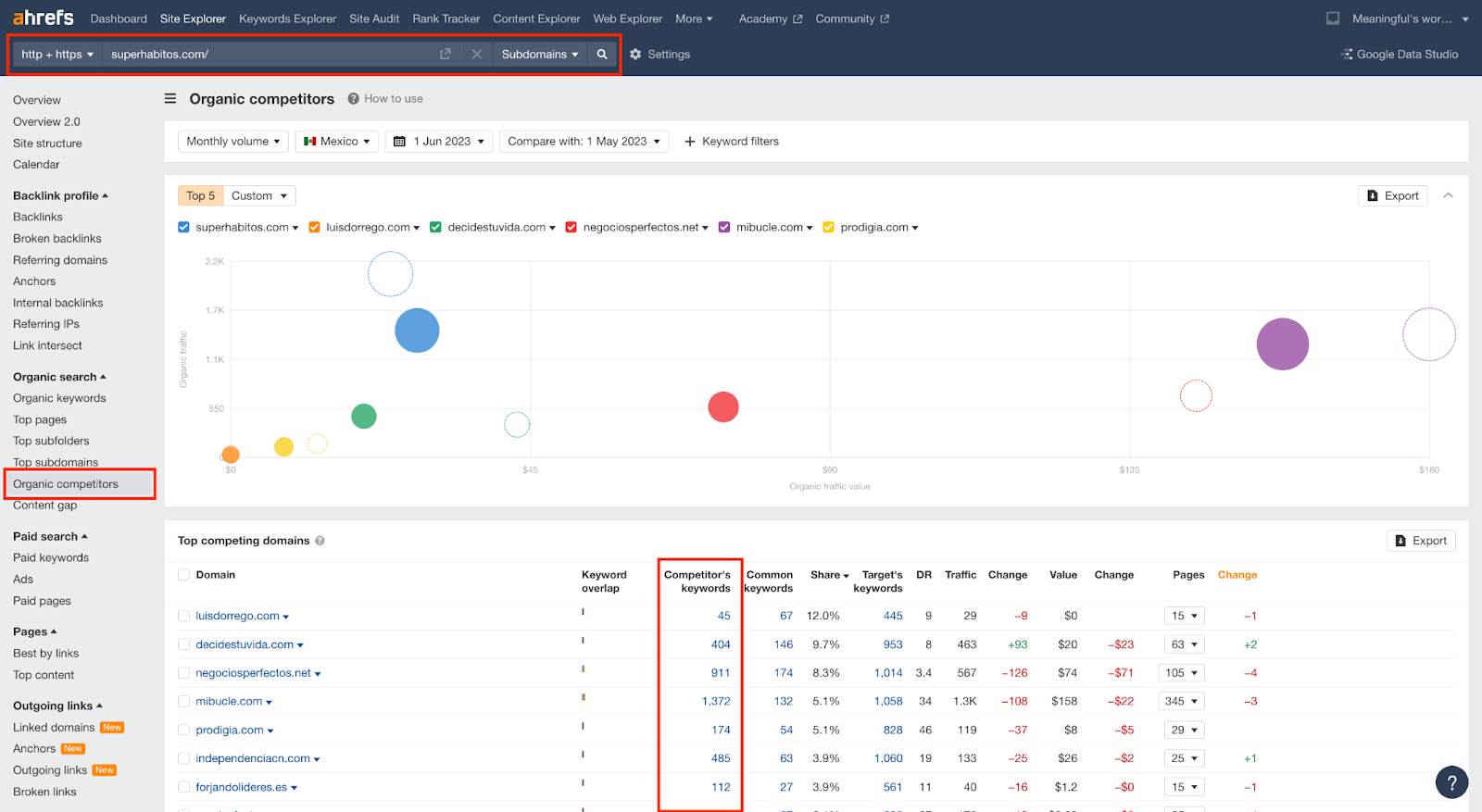
Task: Open Google Data Studio link
Action: click(1400, 55)
